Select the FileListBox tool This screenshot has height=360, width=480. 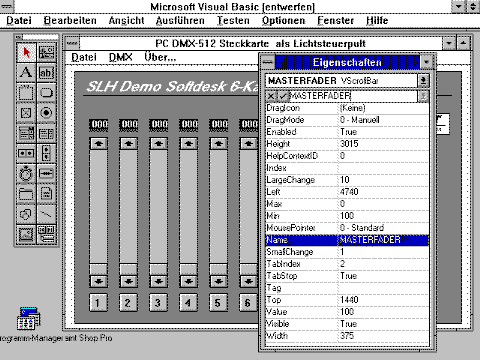coord(46,193)
